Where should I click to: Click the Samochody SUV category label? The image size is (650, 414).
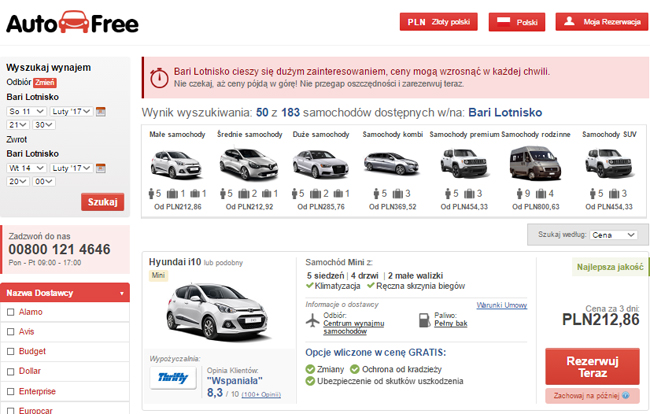coord(609,134)
